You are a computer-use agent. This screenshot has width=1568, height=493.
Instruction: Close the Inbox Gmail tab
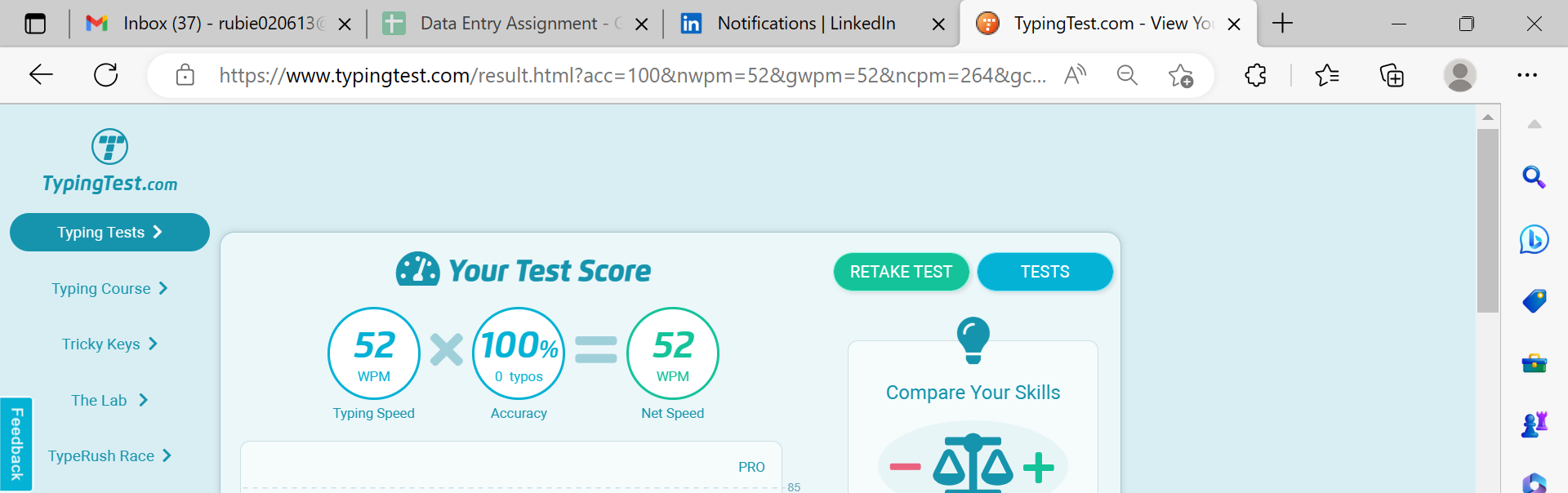pos(345,24)
